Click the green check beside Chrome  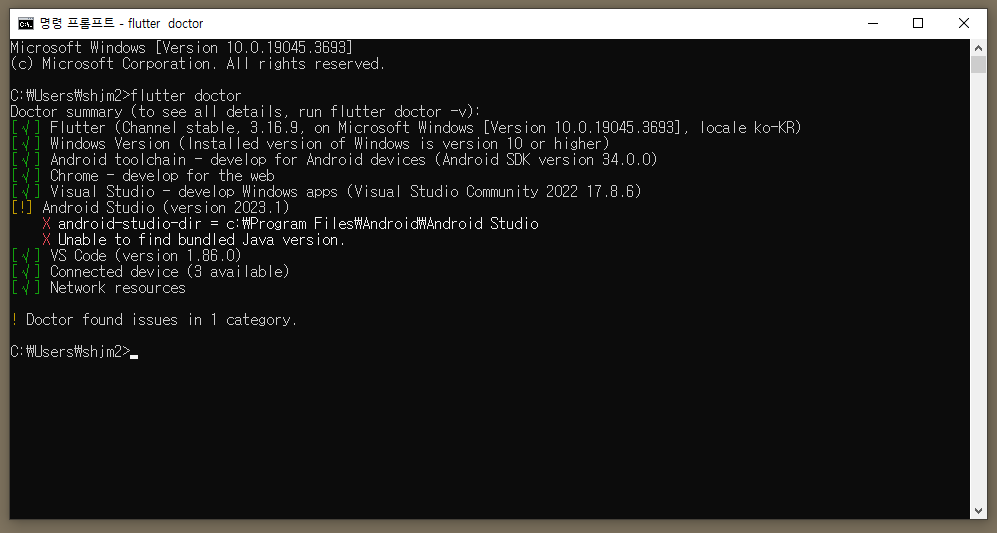pyautogui.click(x=26, y=176)
